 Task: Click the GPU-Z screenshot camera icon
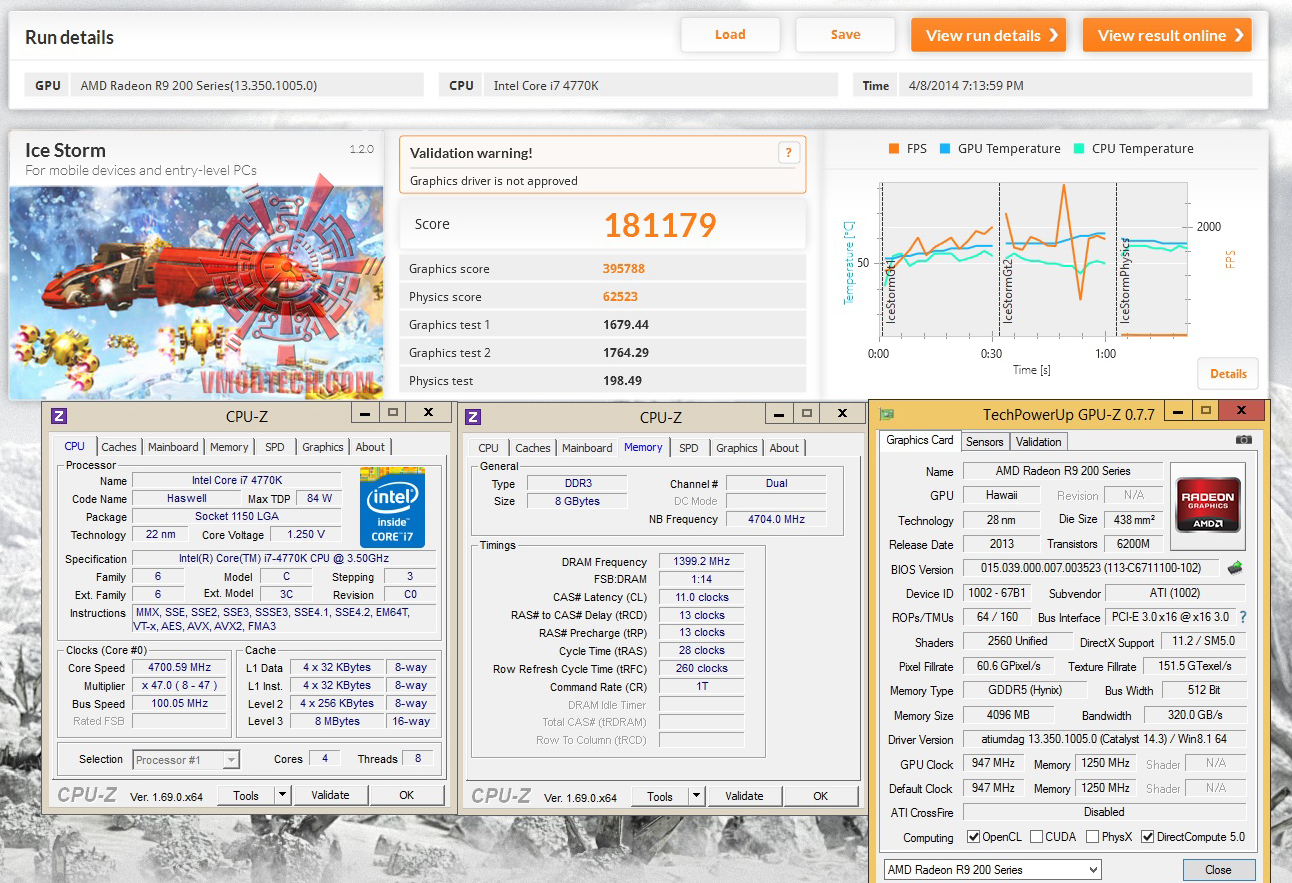pyautogui.click(x=1243, y=440)
